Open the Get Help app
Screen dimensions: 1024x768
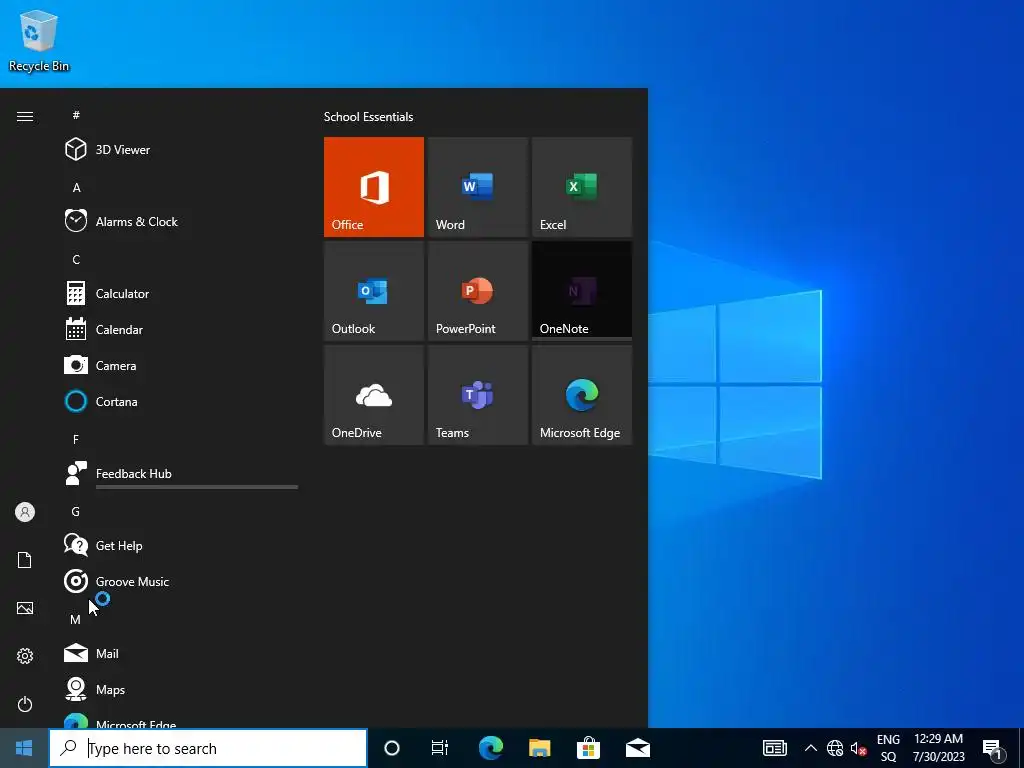point(180,545)
